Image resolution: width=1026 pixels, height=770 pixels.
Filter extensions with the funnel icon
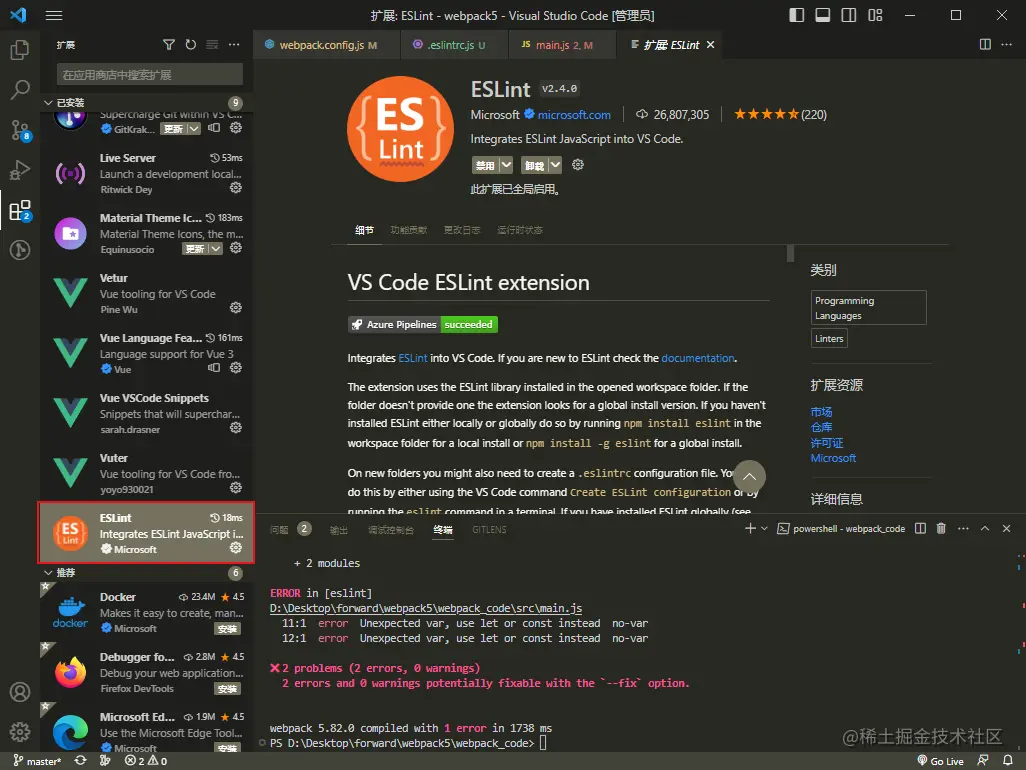[x=169, y=44]
